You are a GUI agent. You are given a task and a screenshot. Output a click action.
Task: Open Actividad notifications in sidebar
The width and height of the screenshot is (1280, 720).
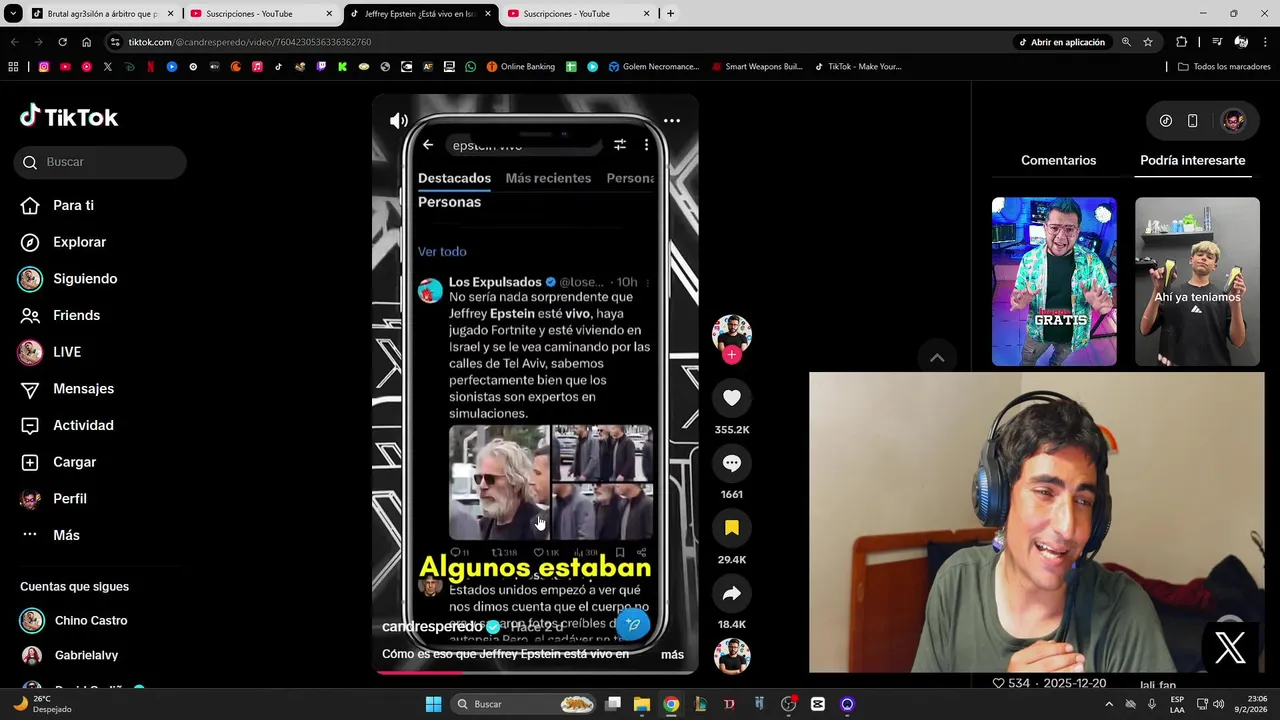pyautogui.click(x=68, y=425)
